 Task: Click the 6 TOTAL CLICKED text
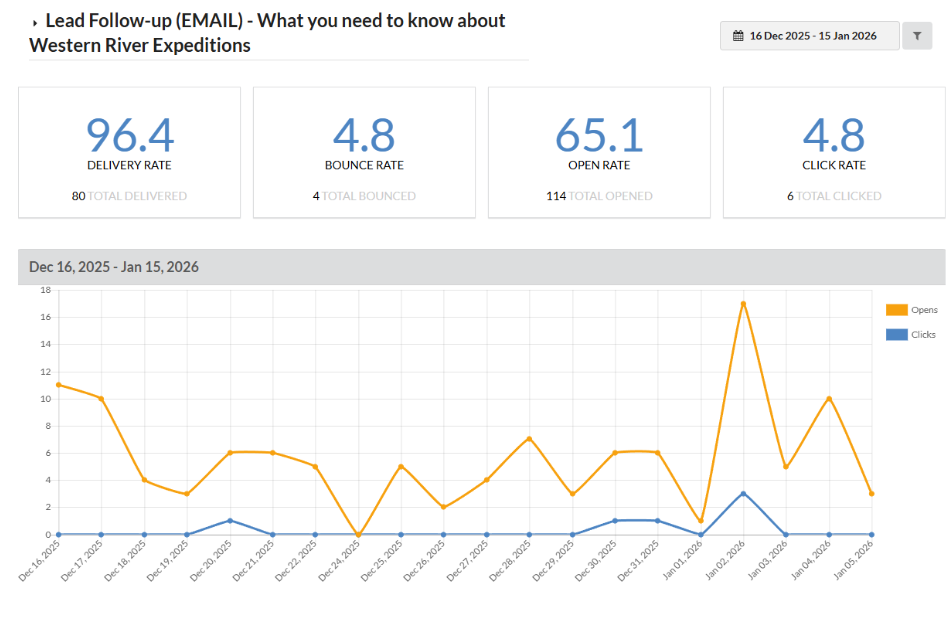coord(834,196)
